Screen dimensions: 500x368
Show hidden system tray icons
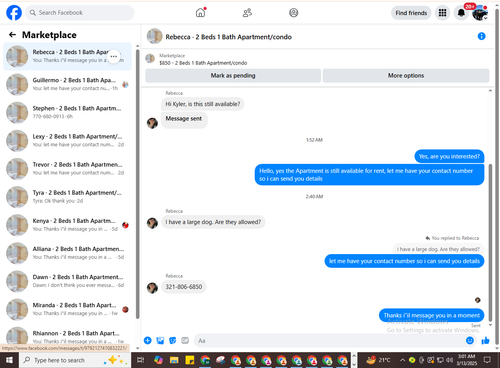click(403, 360)
